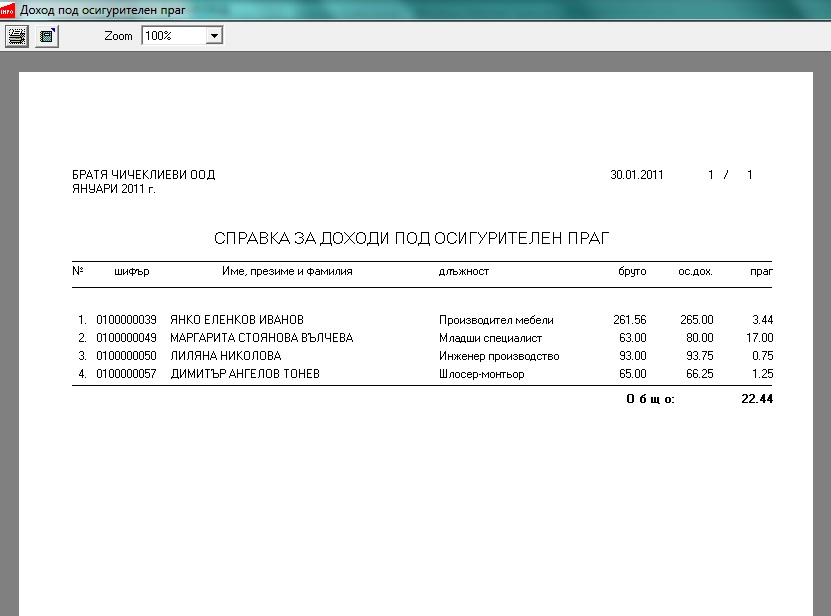Viewport: 831px width, 616px height.
Task: Select the code 0100000049
Action: click(x=126, y=338)
